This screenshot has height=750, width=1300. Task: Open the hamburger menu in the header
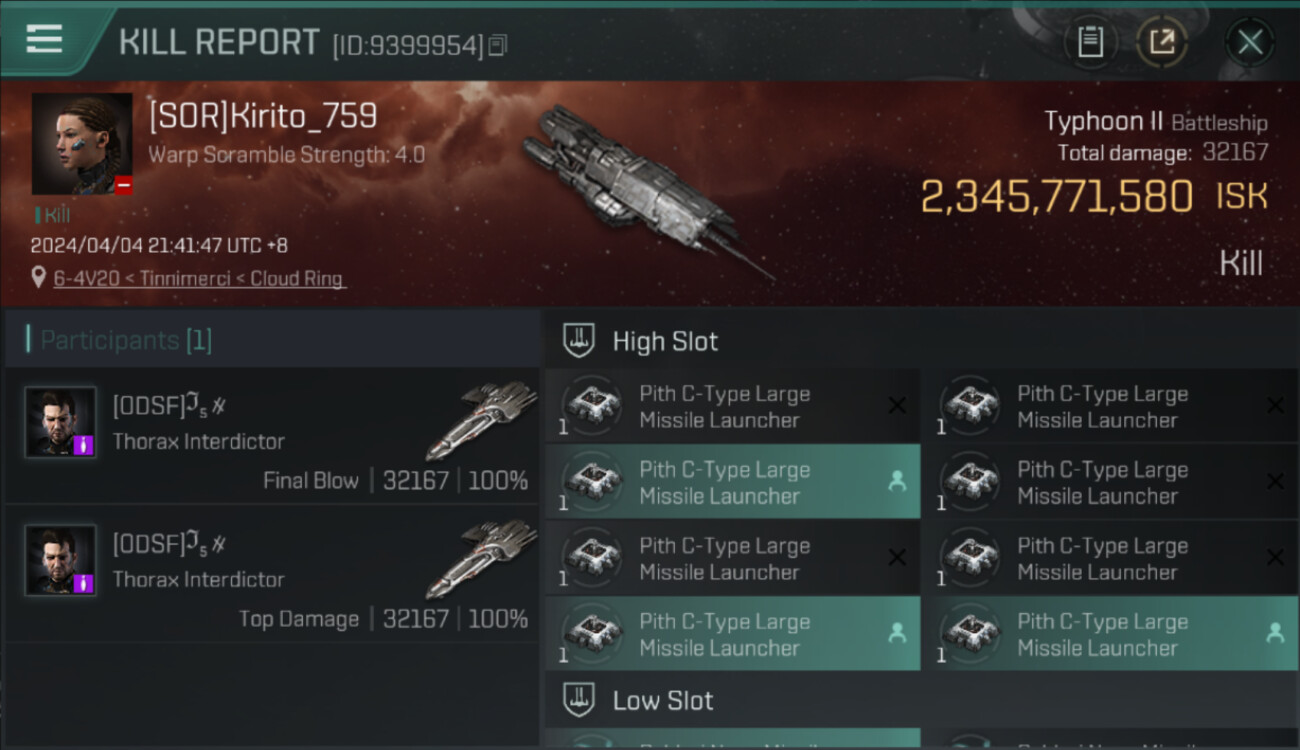point(45,39)
